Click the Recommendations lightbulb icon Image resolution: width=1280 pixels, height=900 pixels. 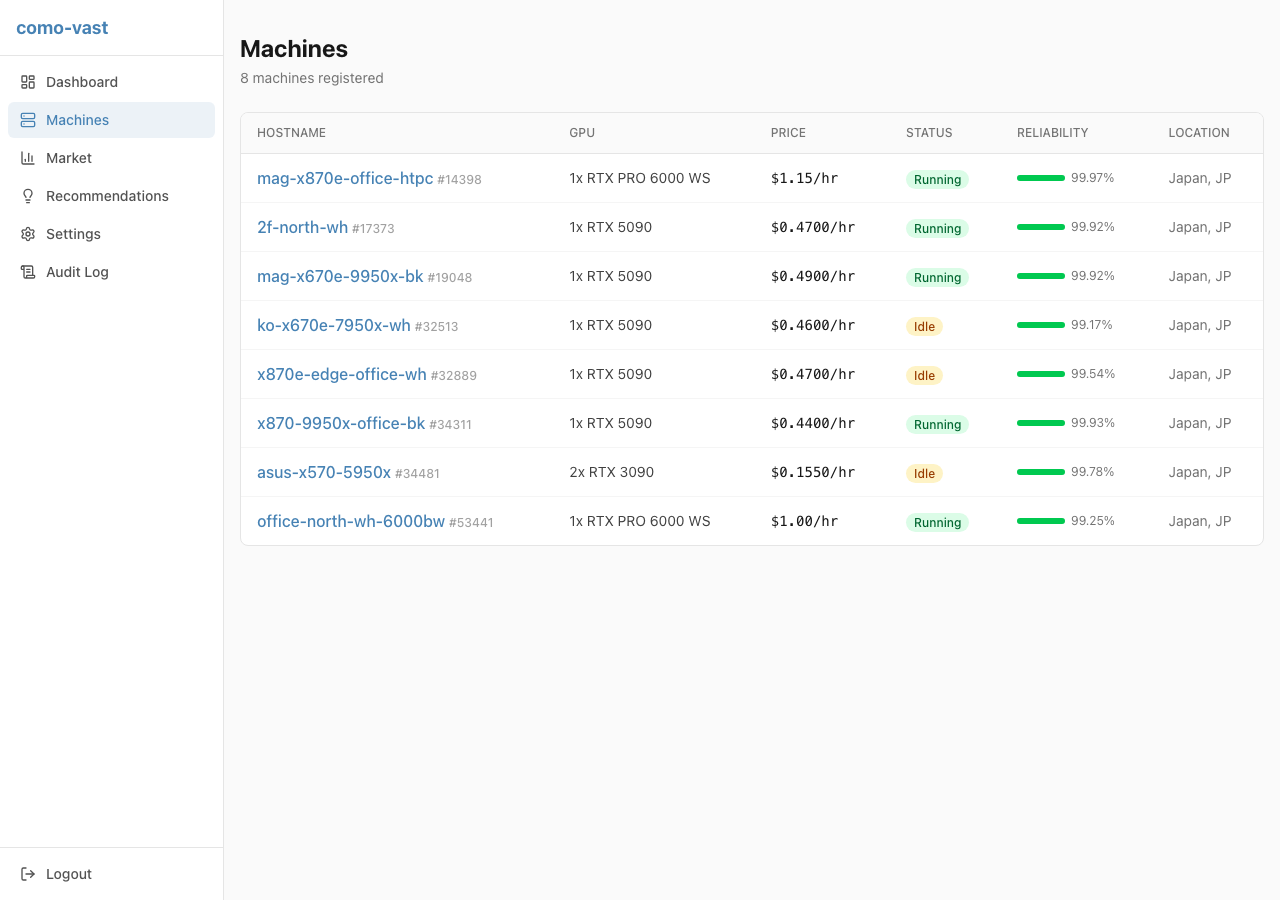click(x=28, y=196)
